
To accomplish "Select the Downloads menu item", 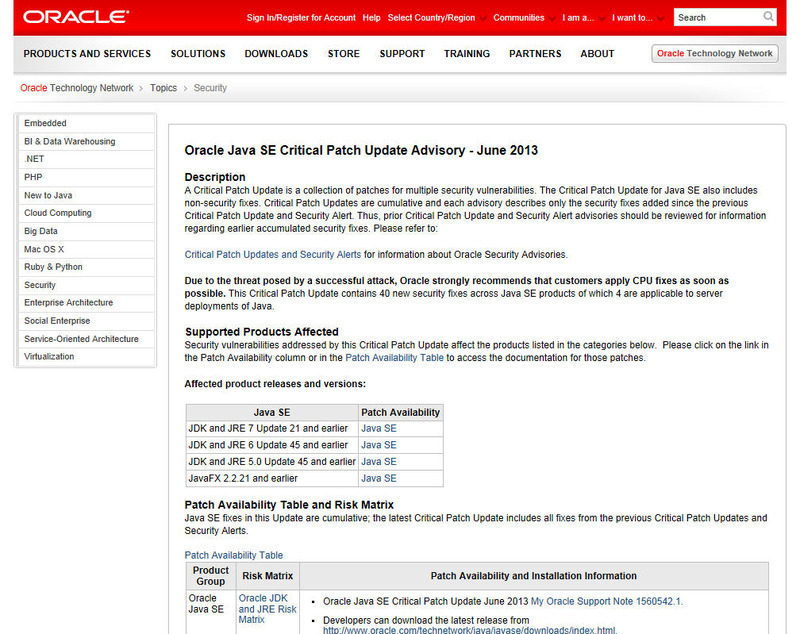I will [276, 54].
